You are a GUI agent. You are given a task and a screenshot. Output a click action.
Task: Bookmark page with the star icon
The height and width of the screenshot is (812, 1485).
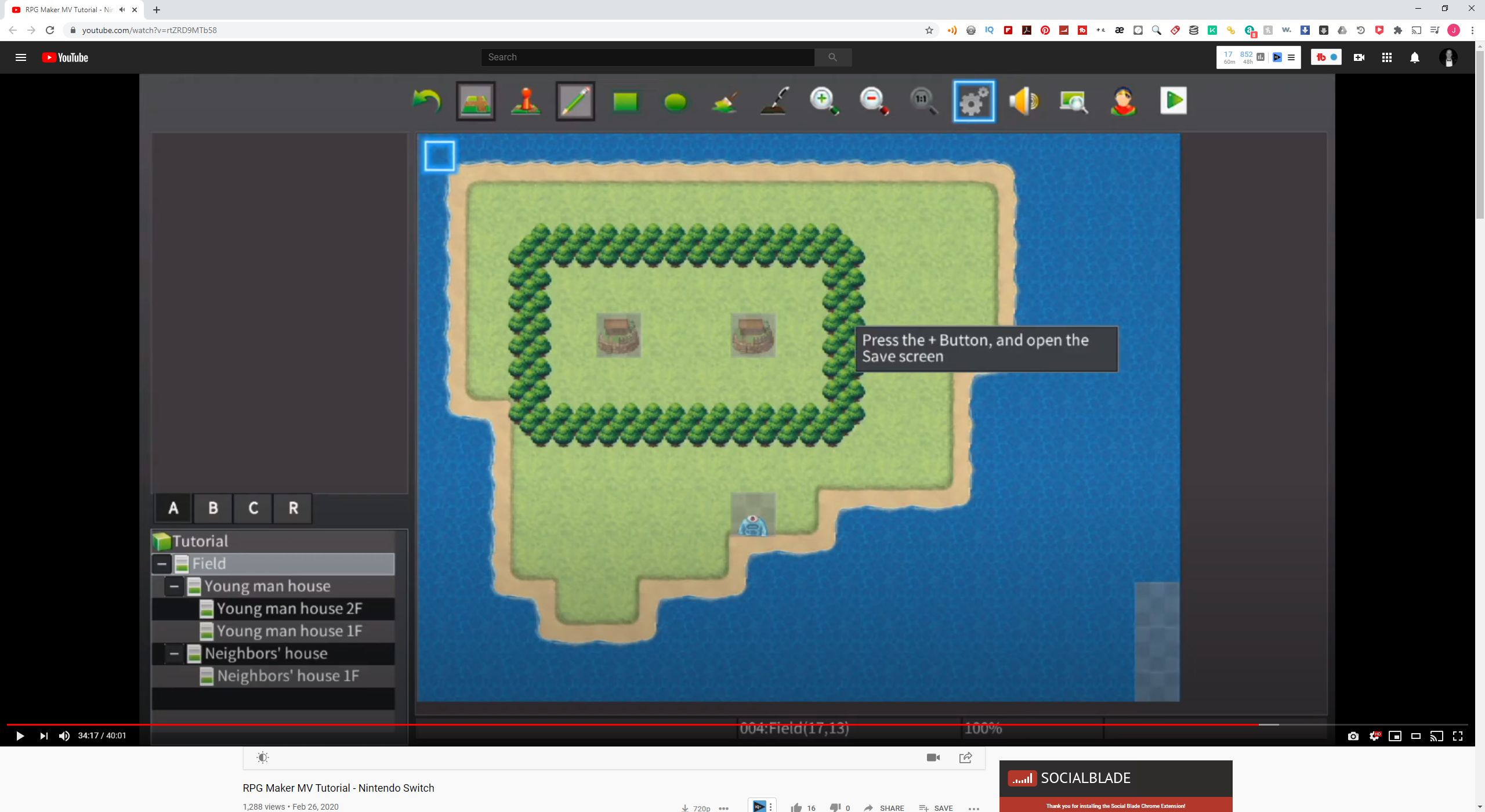929,30
